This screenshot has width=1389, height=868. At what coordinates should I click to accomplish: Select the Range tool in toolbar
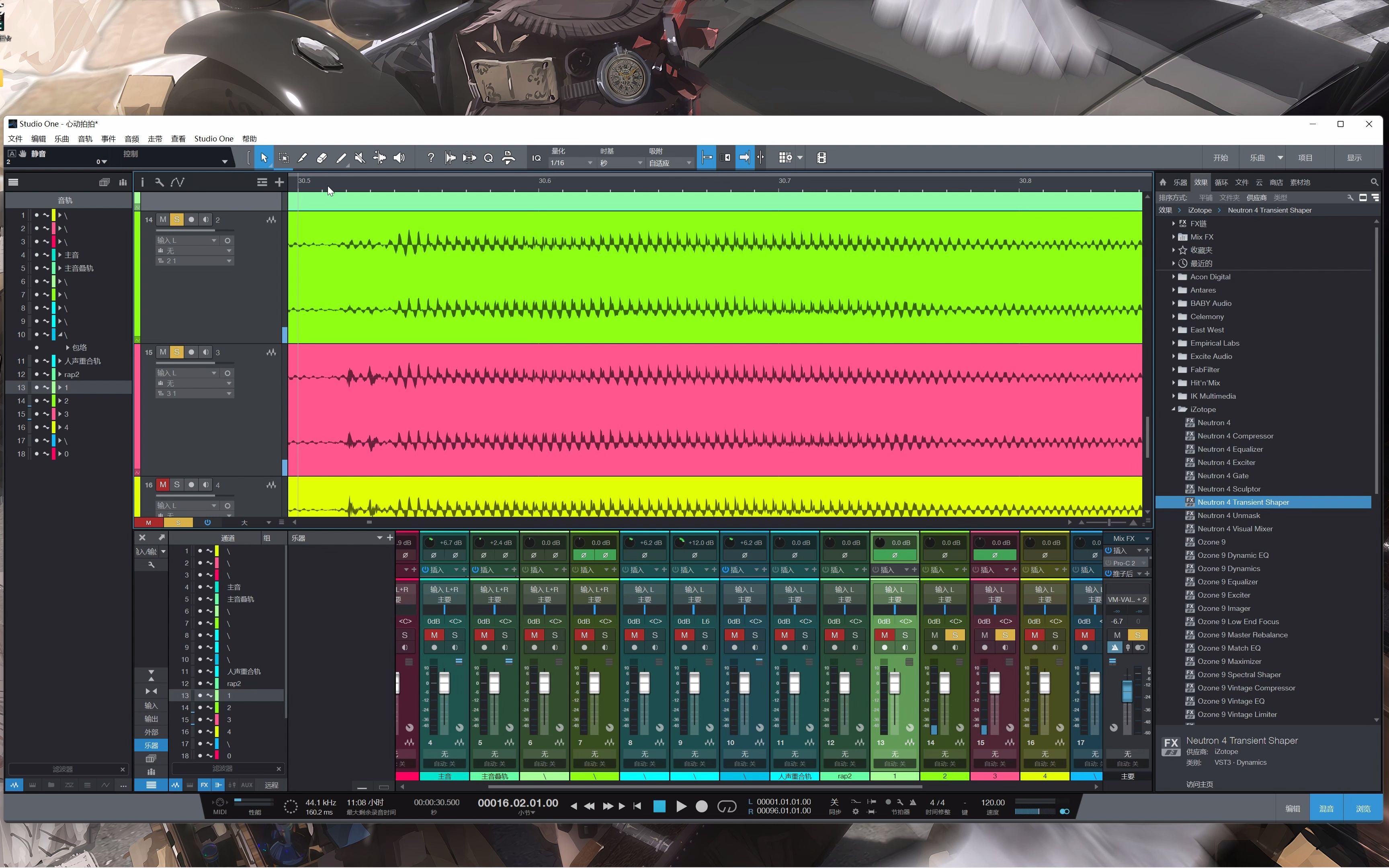(x=283, y=158)
